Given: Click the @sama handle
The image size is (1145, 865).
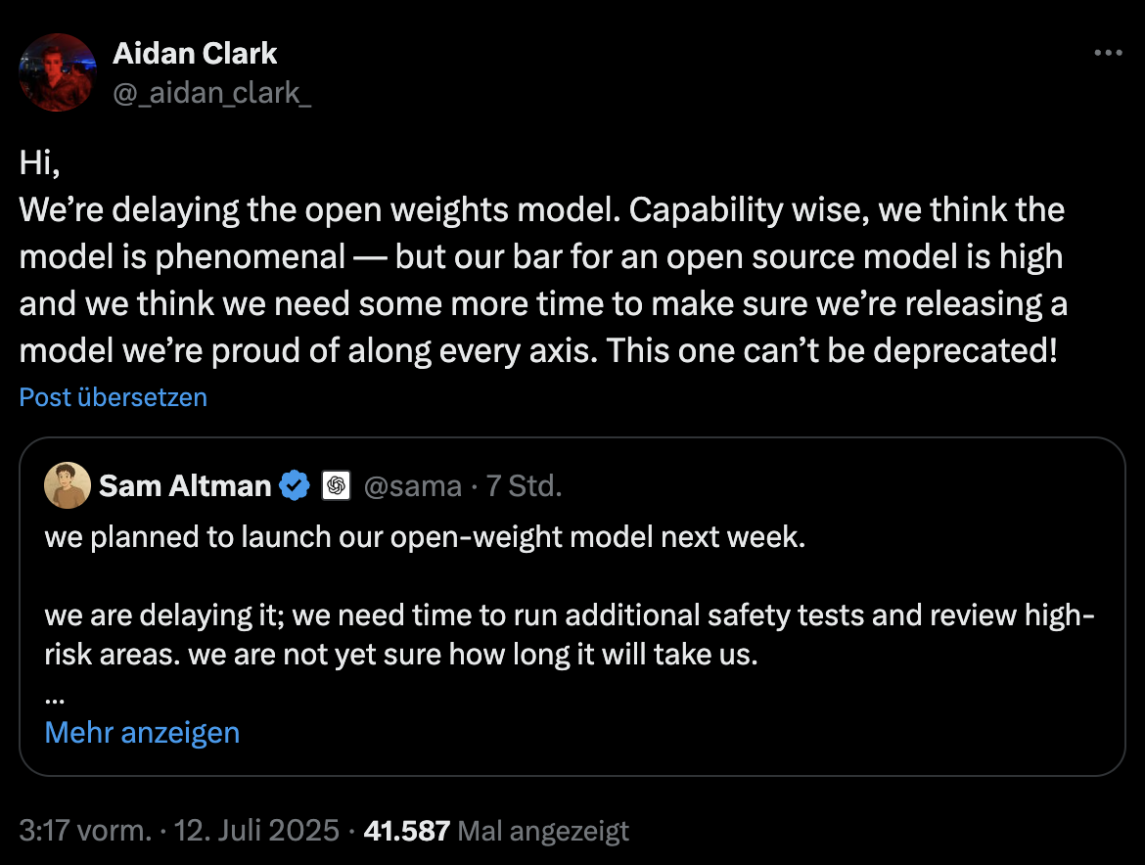Looking at the screenshot, I should tap(413, 485).
